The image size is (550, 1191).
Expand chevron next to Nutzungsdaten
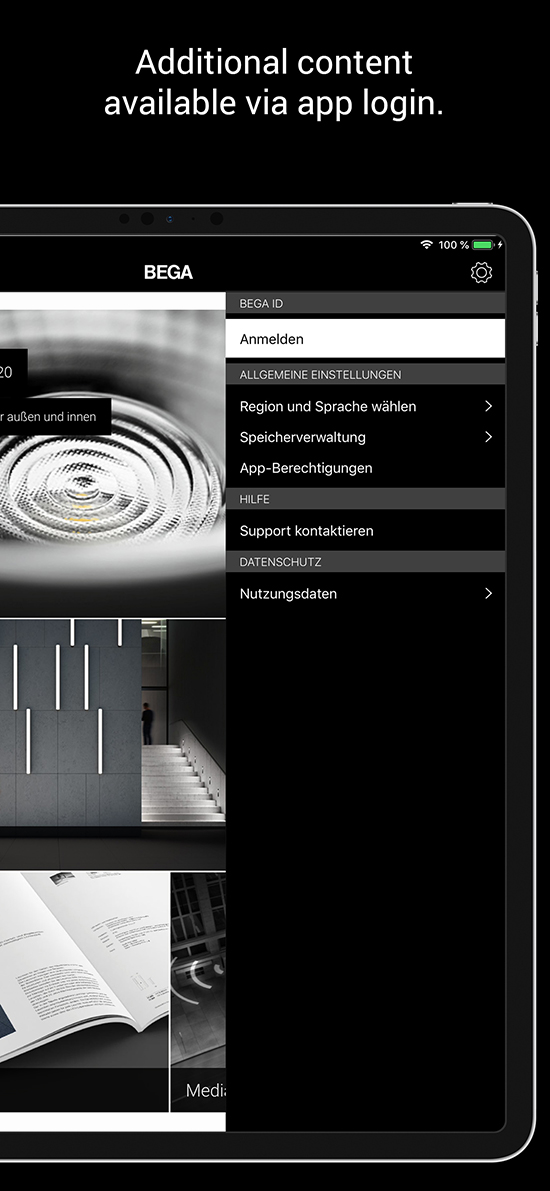coord(488,593)
